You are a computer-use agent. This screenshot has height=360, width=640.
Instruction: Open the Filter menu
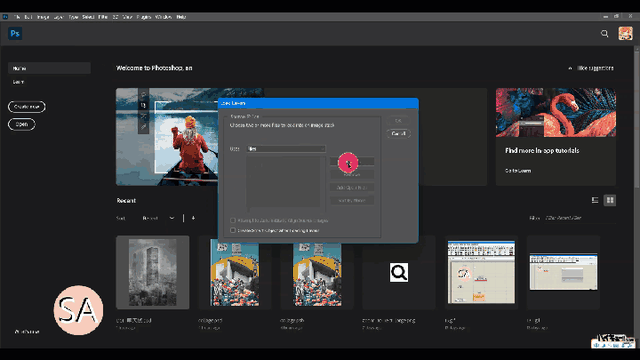click(x=103, y=17)
